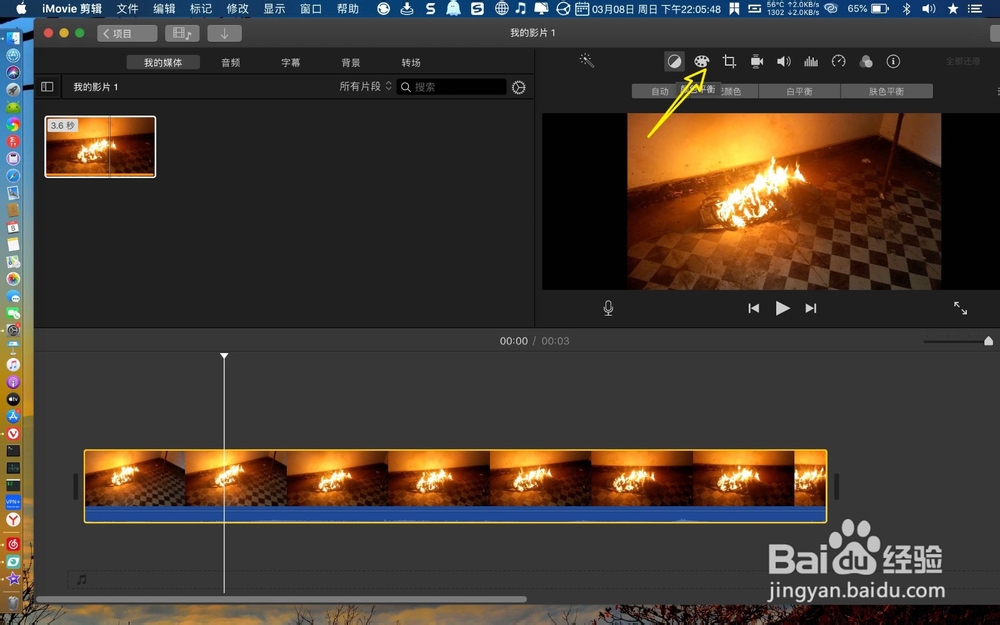The image size is (1000, 625).
Task: Open Finder from the Dock
Action: pyautogui.click(x=13, y=38)
